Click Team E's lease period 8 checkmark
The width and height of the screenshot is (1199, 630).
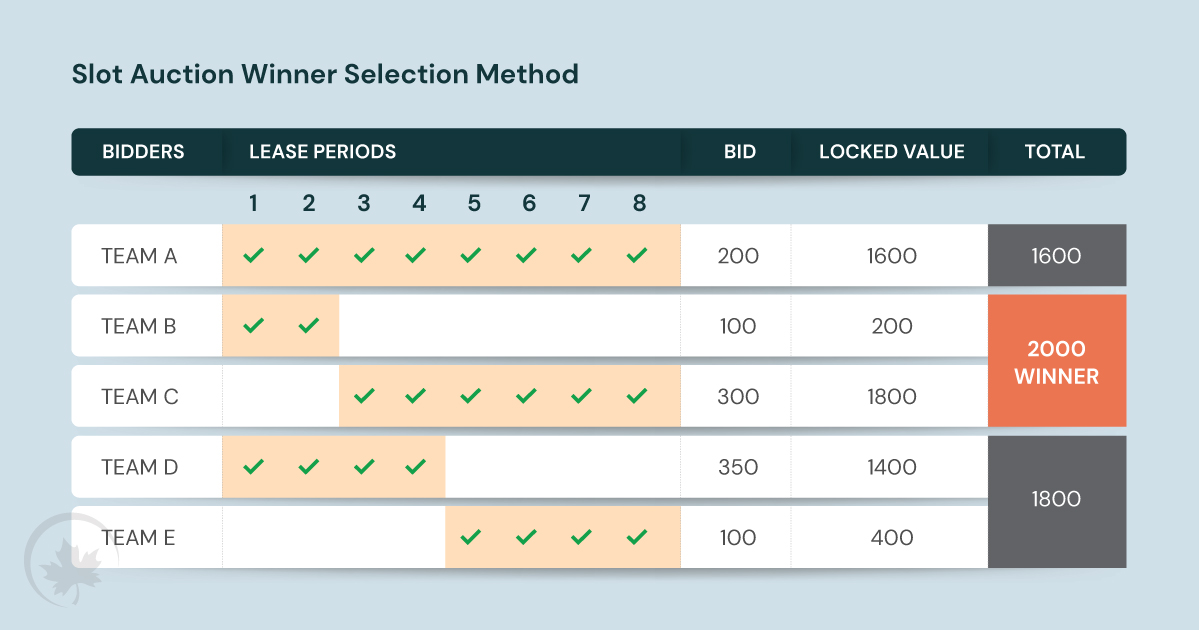(638, 538)
